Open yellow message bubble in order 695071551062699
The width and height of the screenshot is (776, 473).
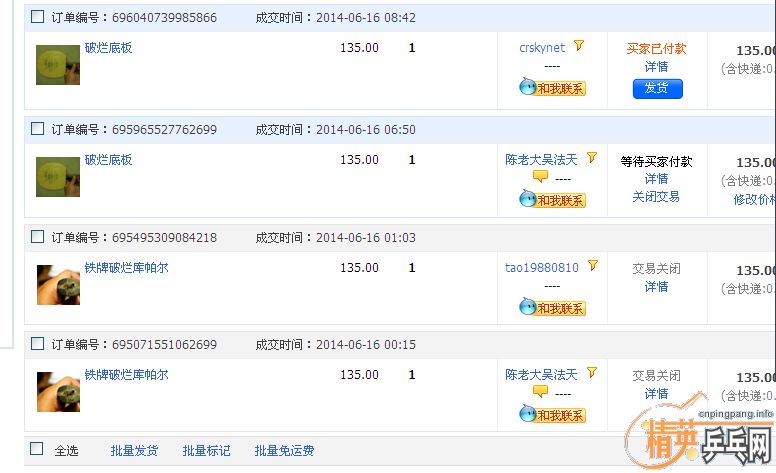tap(540, 392)
